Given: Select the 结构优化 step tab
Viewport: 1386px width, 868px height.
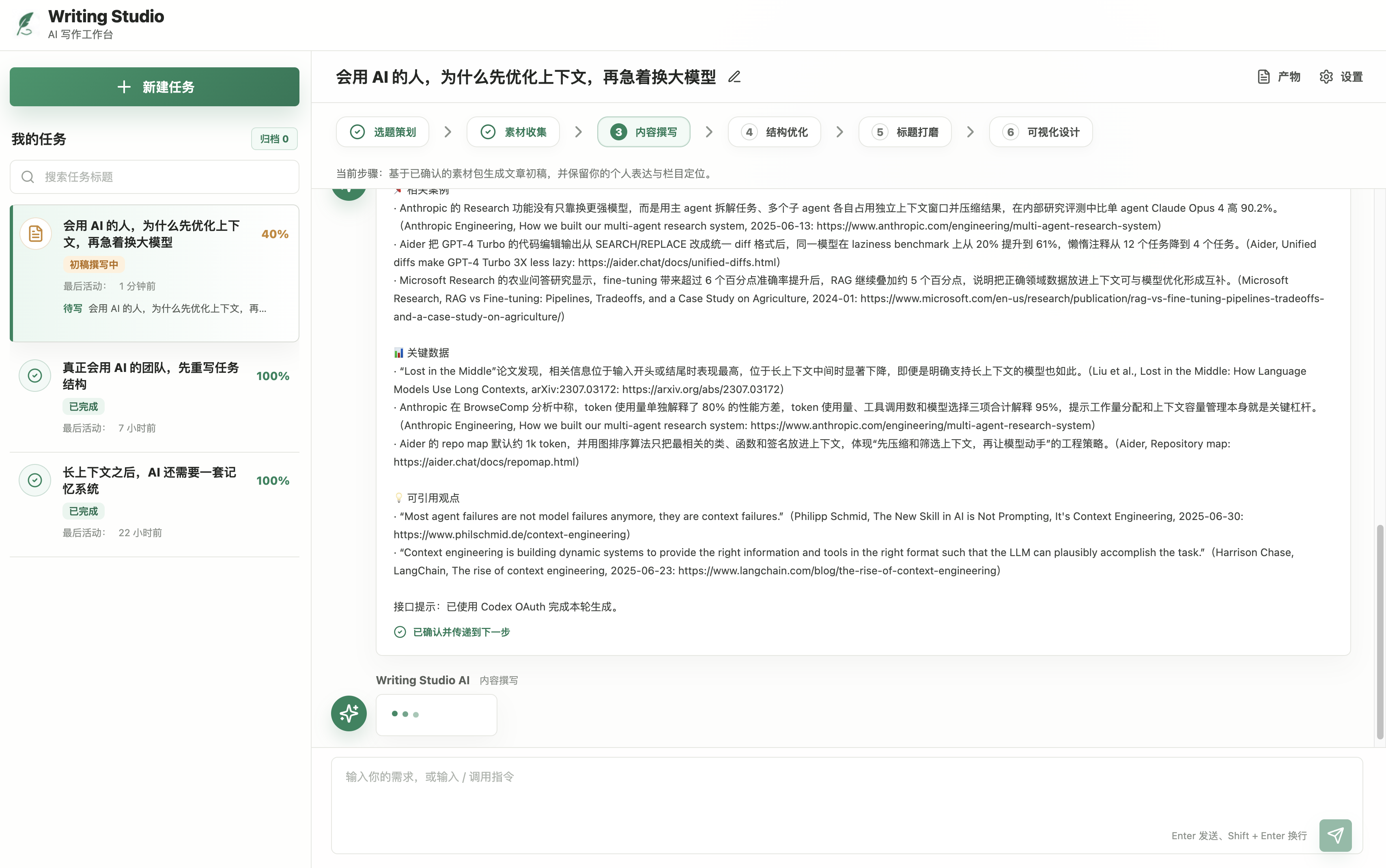Looking at the screenshot, I should pos(775,132).
